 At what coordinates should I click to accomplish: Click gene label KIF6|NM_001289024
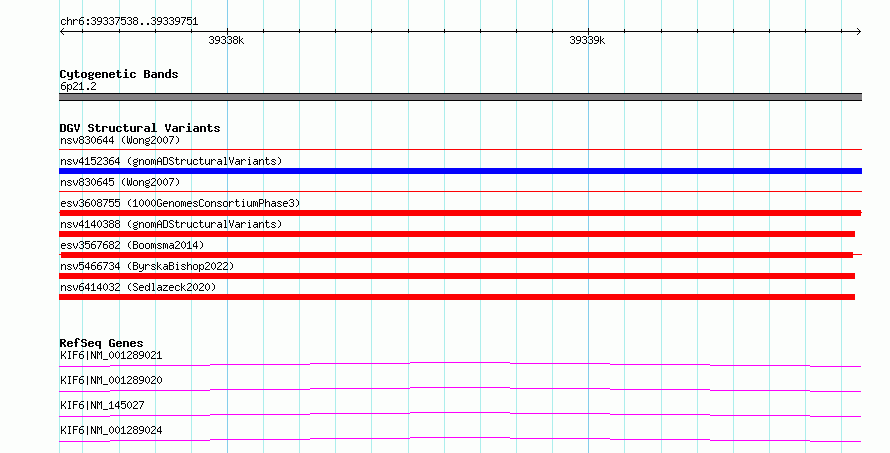click(x=111, y=430)
